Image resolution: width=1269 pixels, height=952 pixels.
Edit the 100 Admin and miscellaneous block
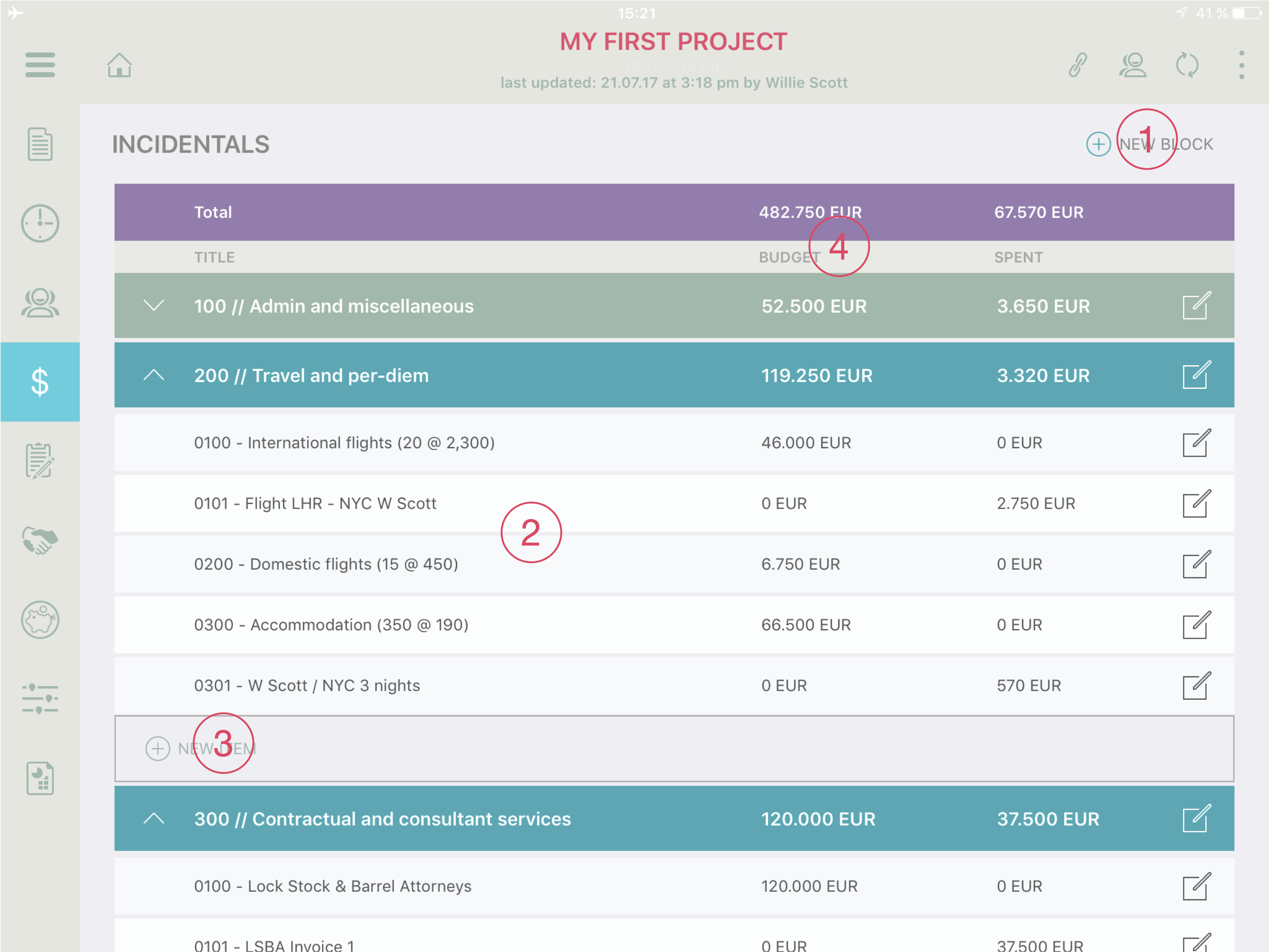coord(1197,306)
